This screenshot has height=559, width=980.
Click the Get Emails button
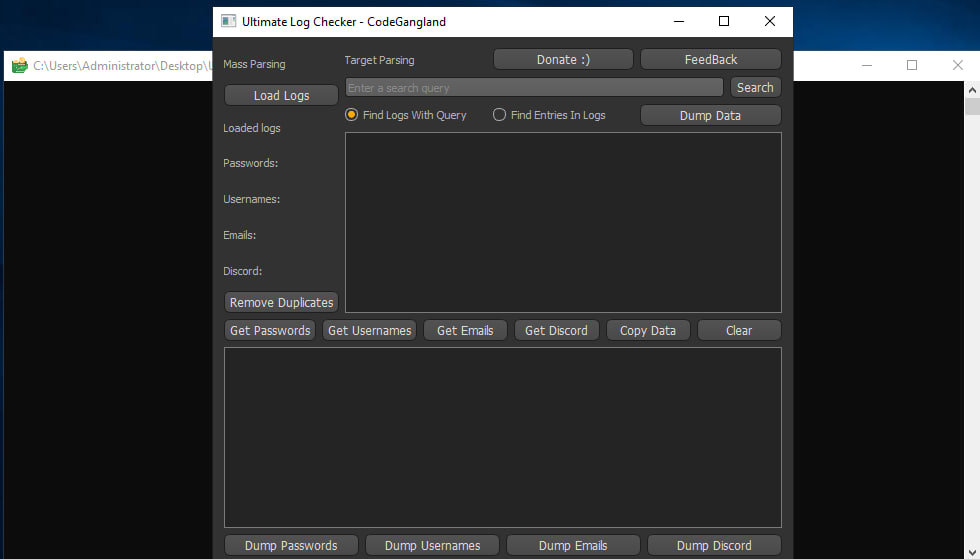pos(465,331)
